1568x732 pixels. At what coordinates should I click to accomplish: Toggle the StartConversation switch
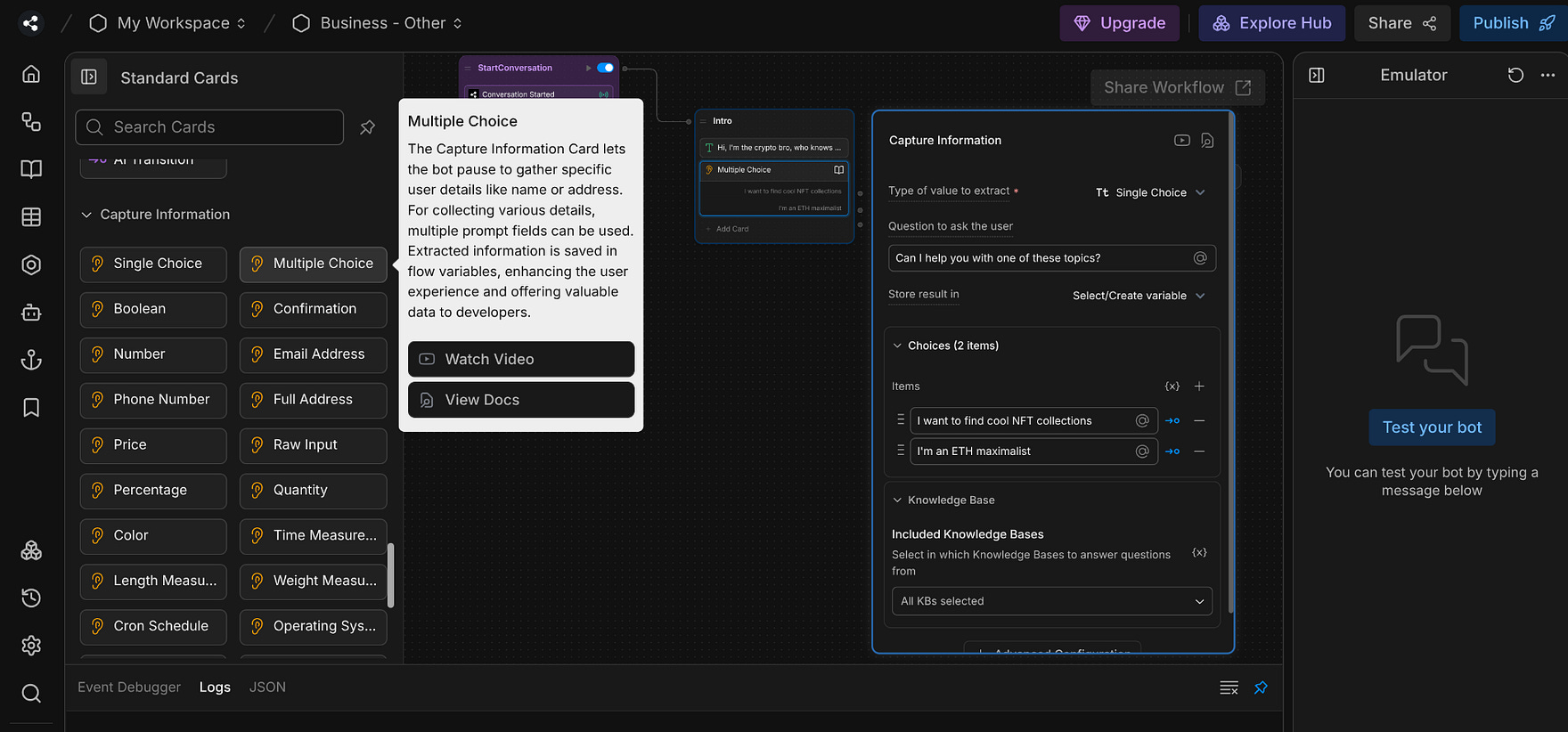point(606,68)
